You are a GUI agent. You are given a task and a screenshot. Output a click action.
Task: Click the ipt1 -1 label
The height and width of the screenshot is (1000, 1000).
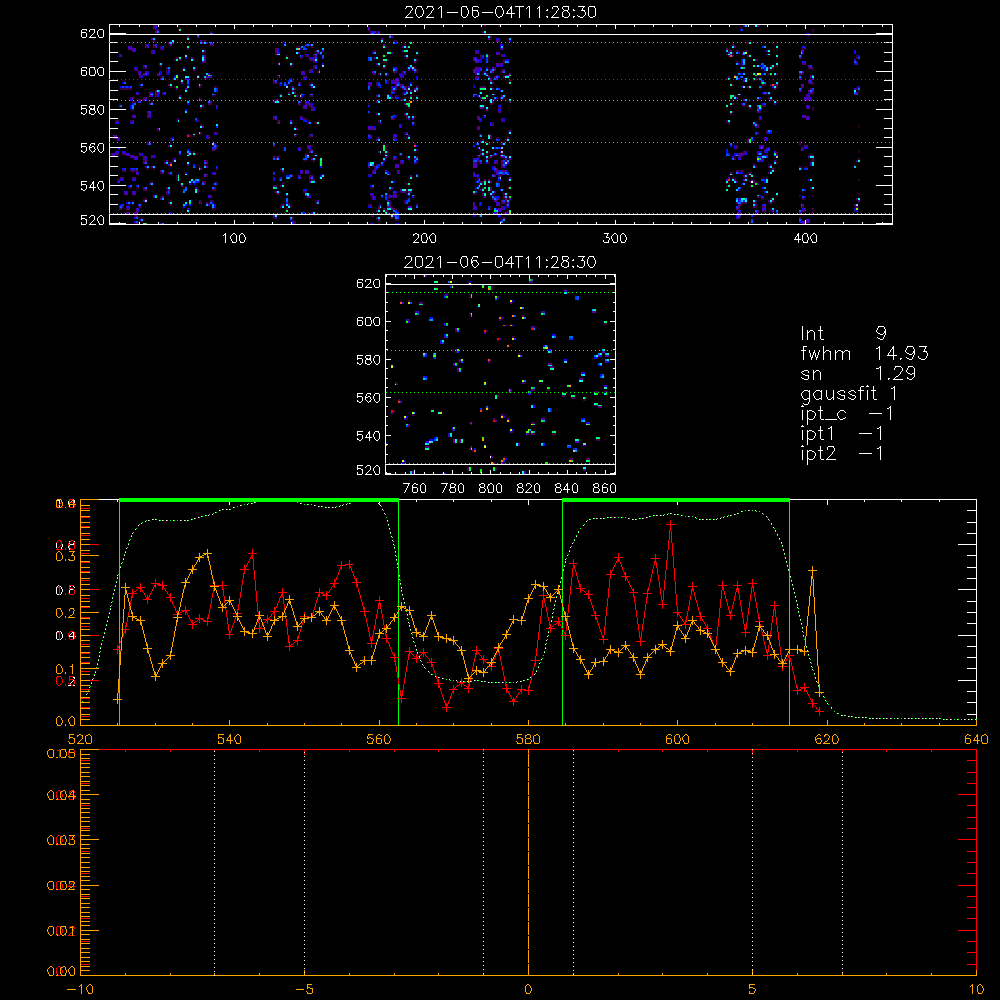tap(842, 434)
